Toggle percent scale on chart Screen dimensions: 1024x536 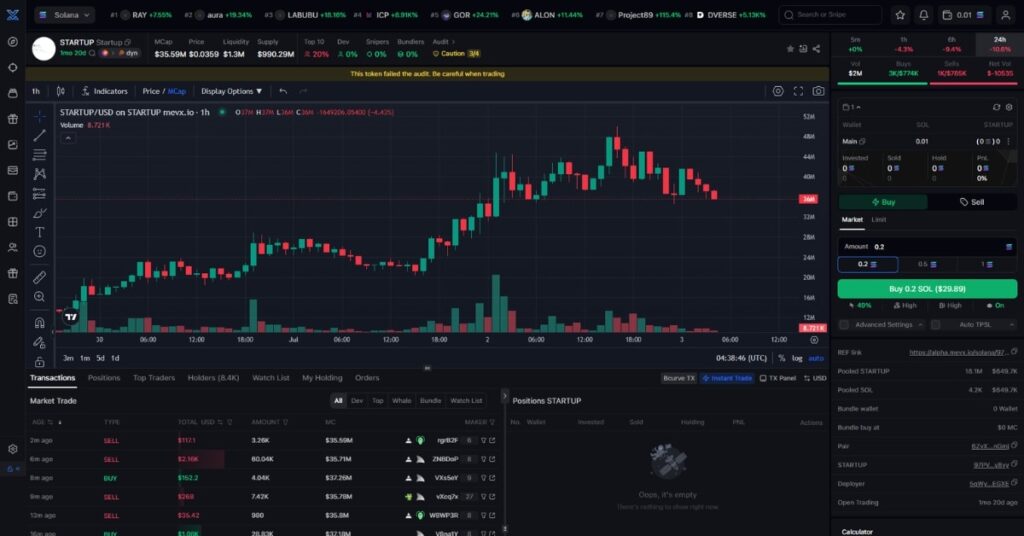coord(781,358)
